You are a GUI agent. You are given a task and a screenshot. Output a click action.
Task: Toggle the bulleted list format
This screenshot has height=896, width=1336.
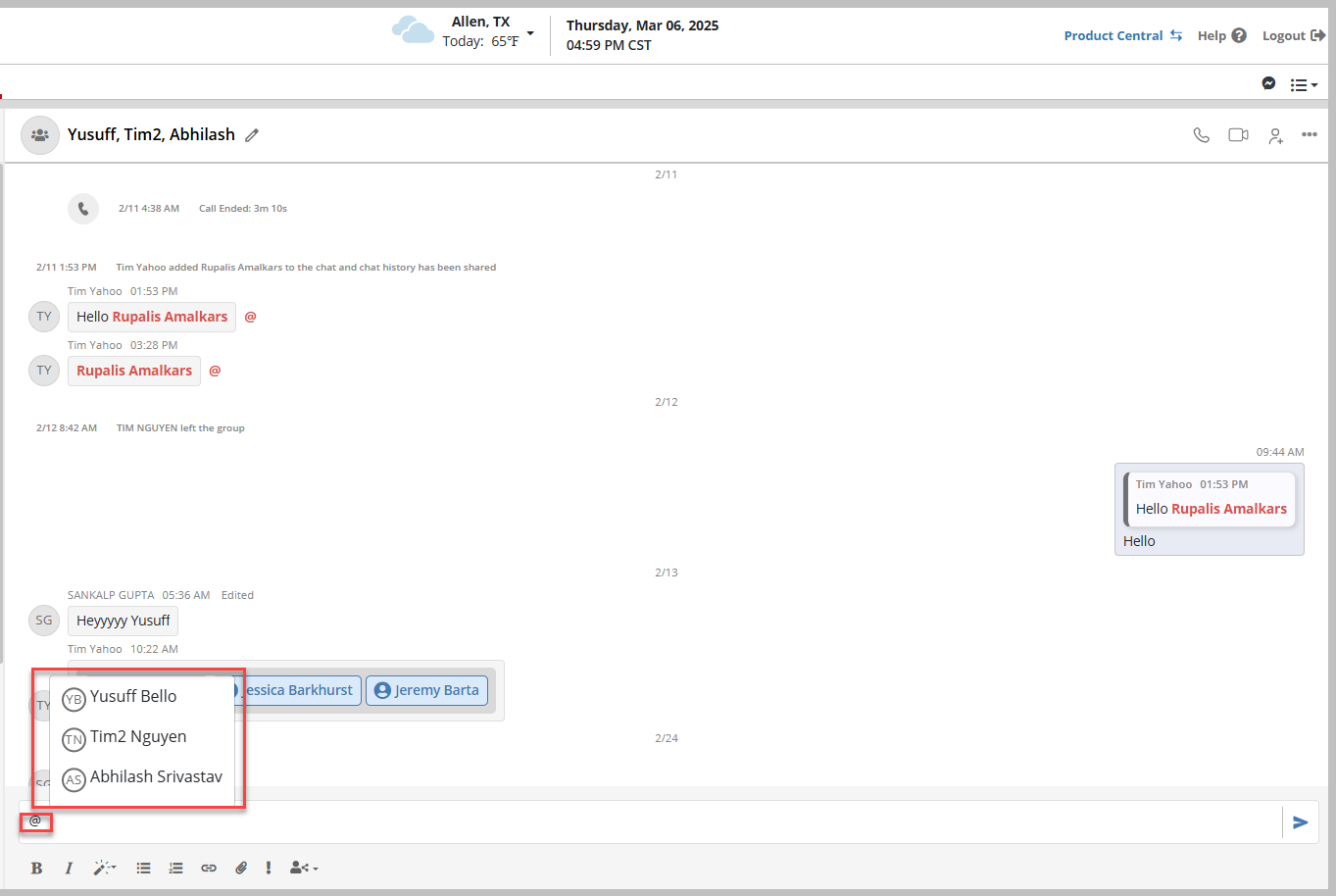coord(143,868)
